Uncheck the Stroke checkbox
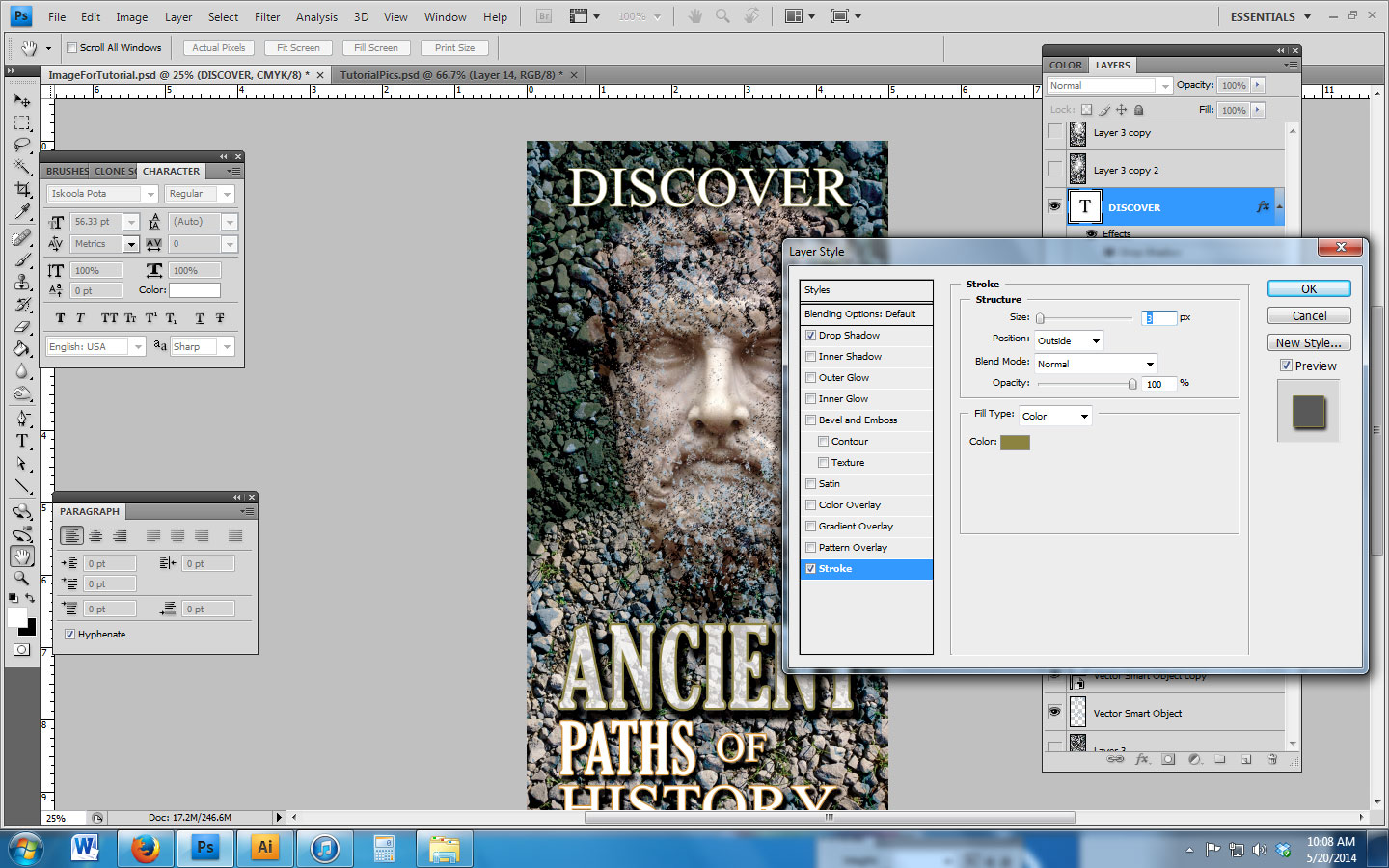1389x868 pixels. coord(810,569)
